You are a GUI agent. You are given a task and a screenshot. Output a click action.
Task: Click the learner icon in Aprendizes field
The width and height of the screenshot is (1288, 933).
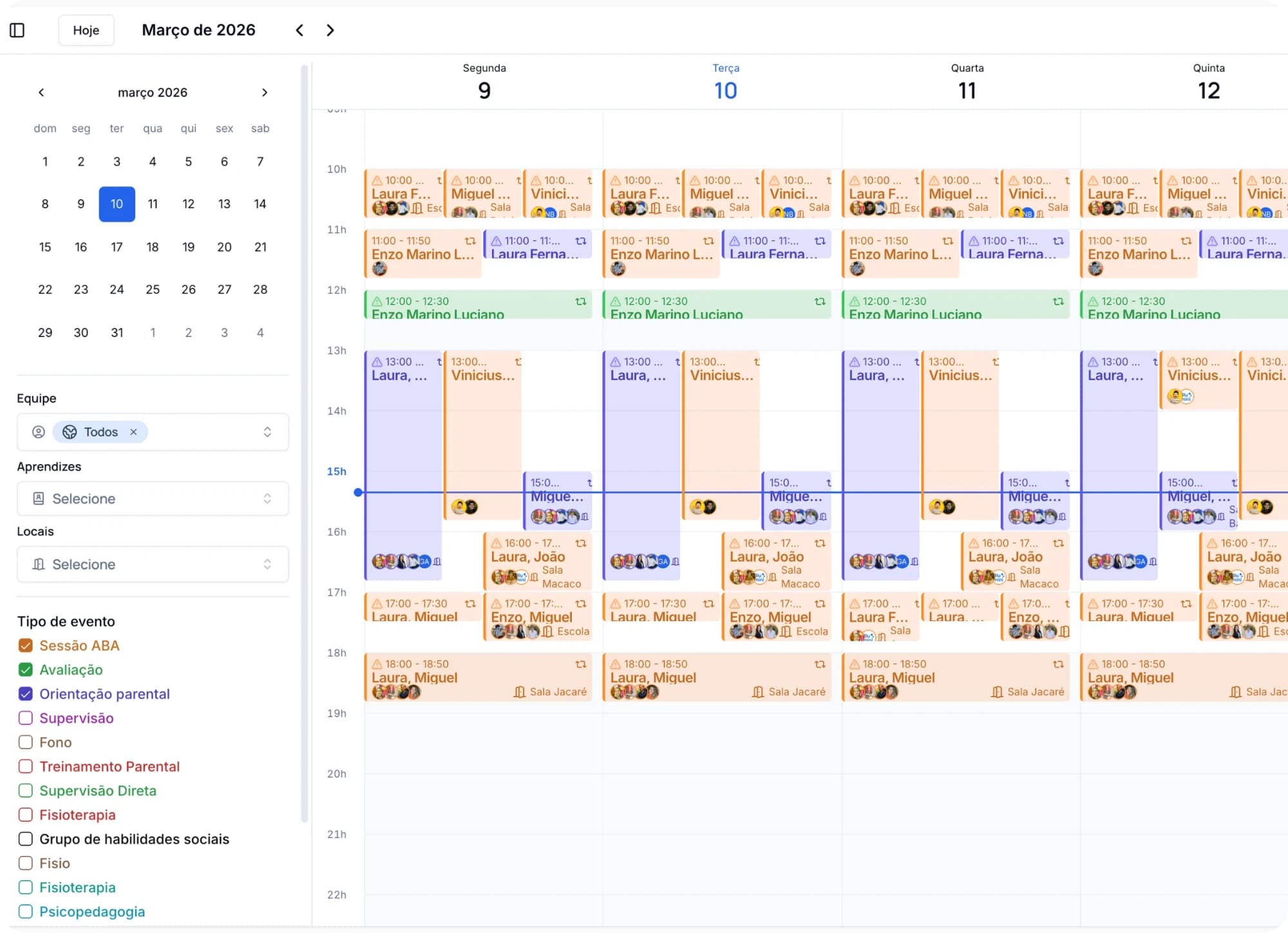point(39,498)
